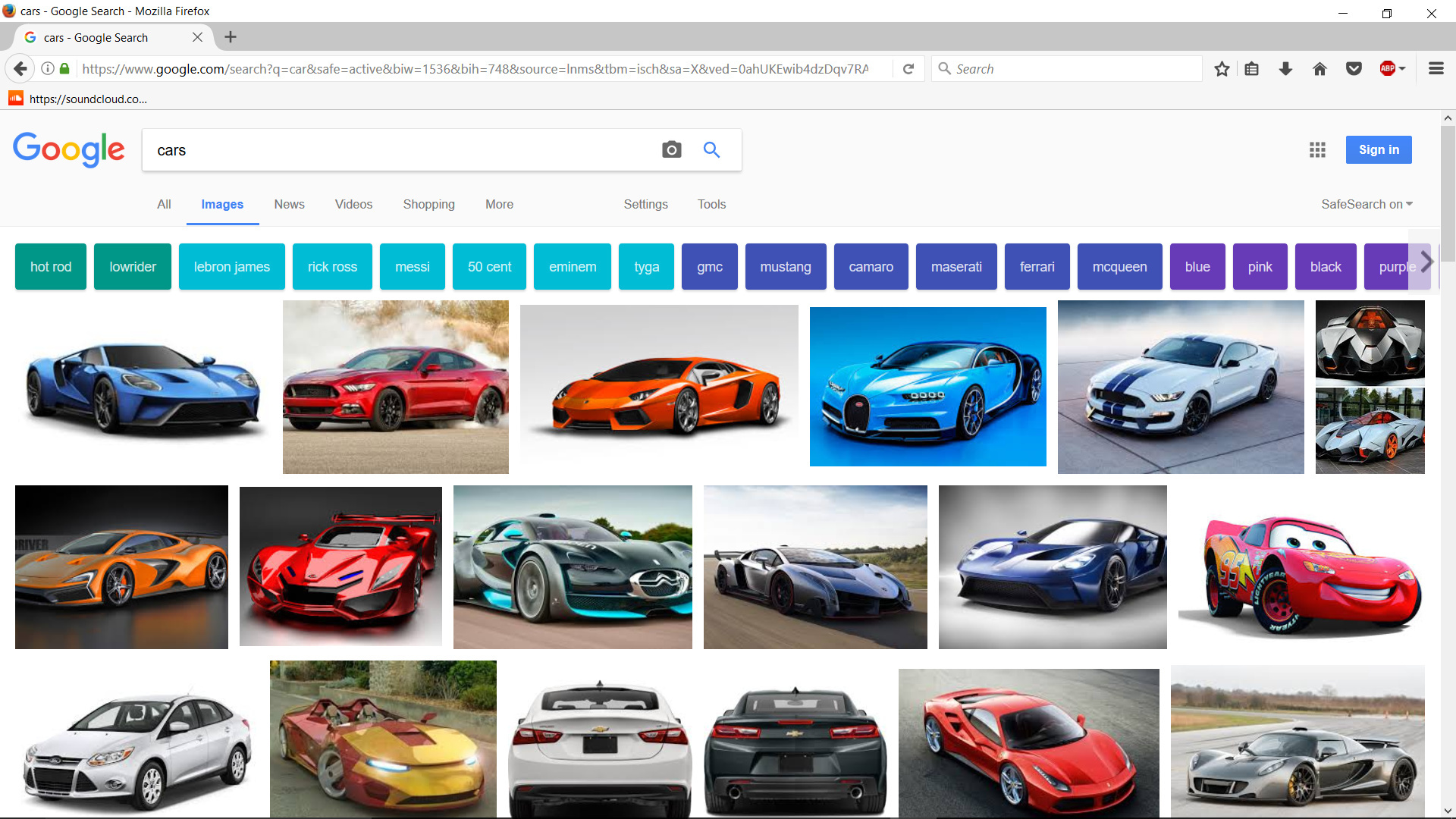Open the Adblock Plus dropdown arrow

[1402, 69]
